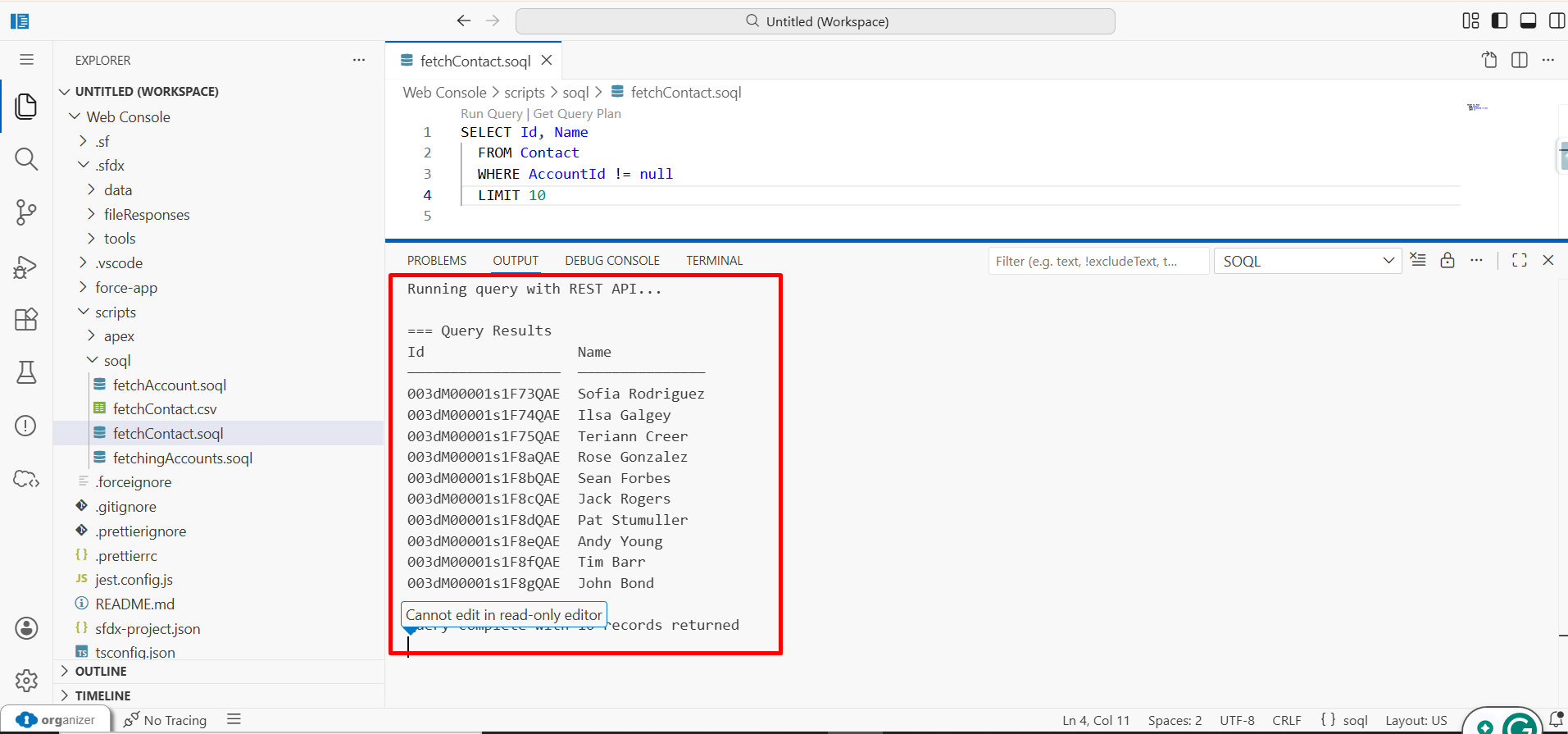Open the SOQL output channel dropdown

pyautogui.click(x=1308, y=261)
